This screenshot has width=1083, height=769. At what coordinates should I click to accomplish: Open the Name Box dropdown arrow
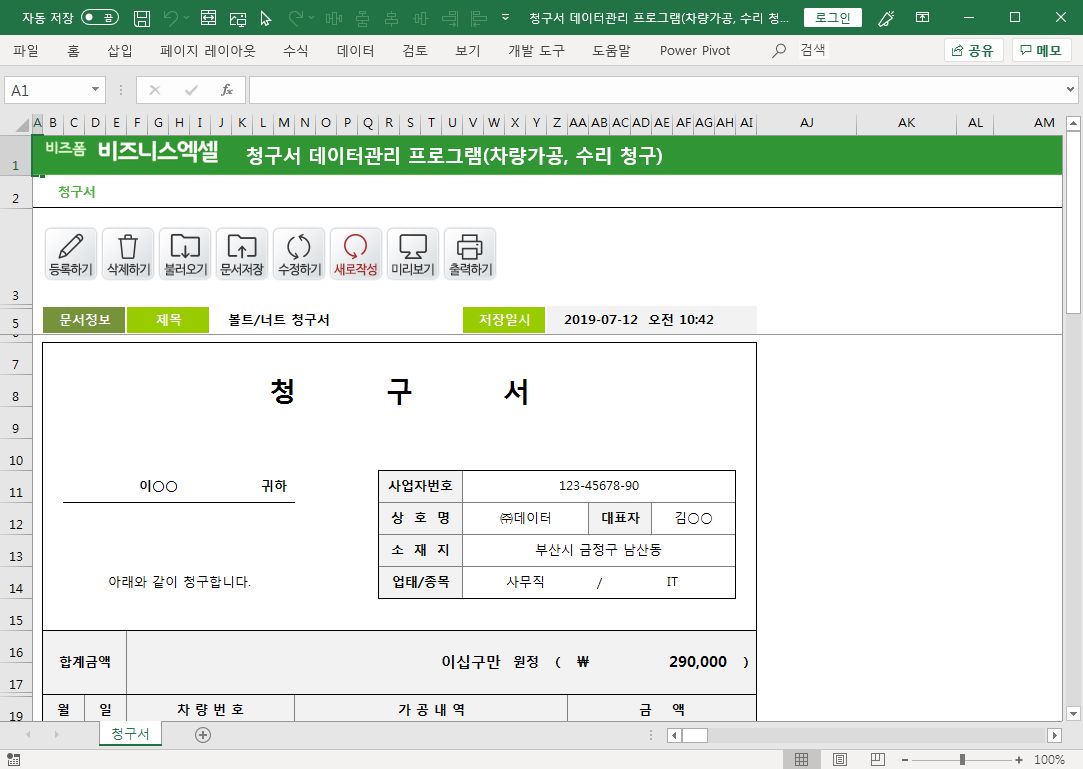[x=96, y=90]
